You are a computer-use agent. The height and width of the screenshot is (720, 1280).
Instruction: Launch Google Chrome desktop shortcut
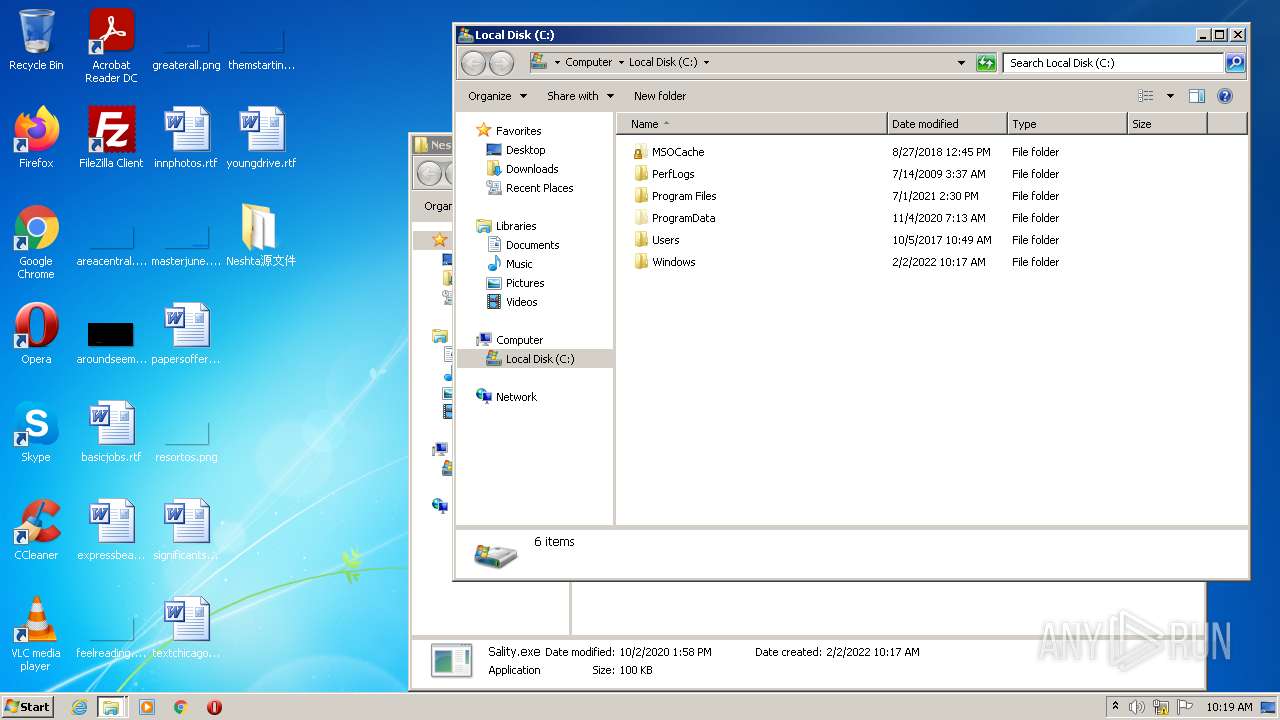click(36, 242)
